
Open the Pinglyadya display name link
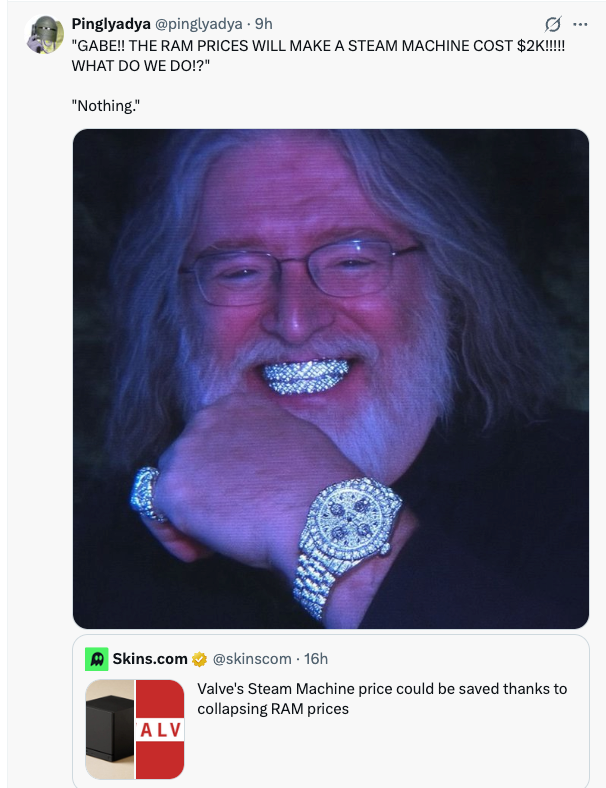[x=111, y=23]
